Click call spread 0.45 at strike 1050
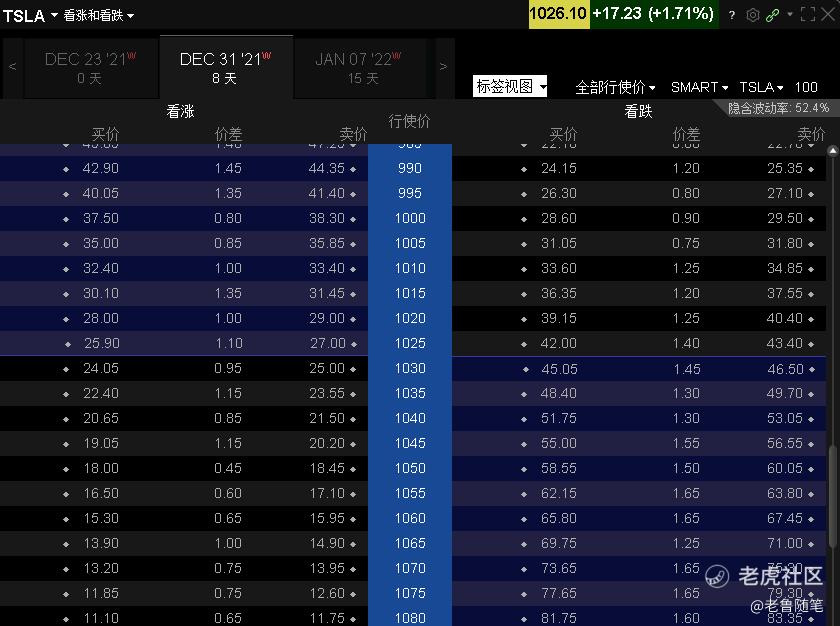 [x=228, y=469]
